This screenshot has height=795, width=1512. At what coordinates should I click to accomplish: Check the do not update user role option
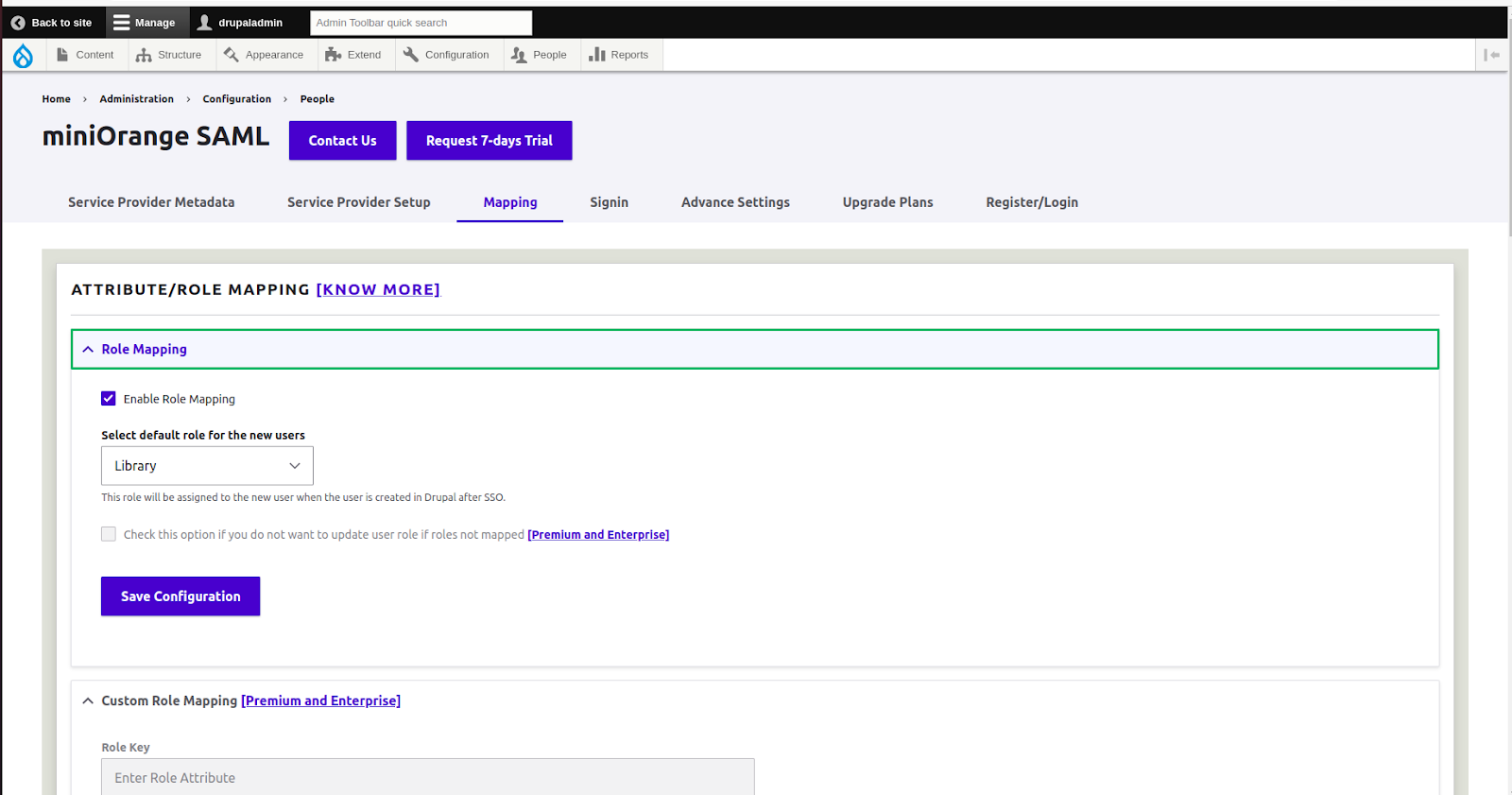pos(109,534)
